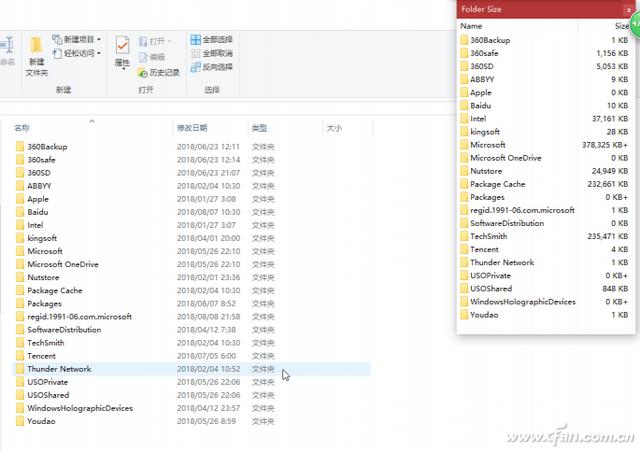Click USOShared in Folder Size window
The height and width of the screenshot is (452, 640).
point(486,288)
